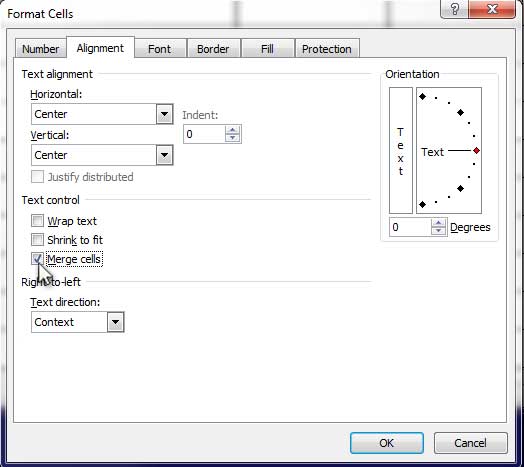Switch to the Protection tab

point(327,49)
